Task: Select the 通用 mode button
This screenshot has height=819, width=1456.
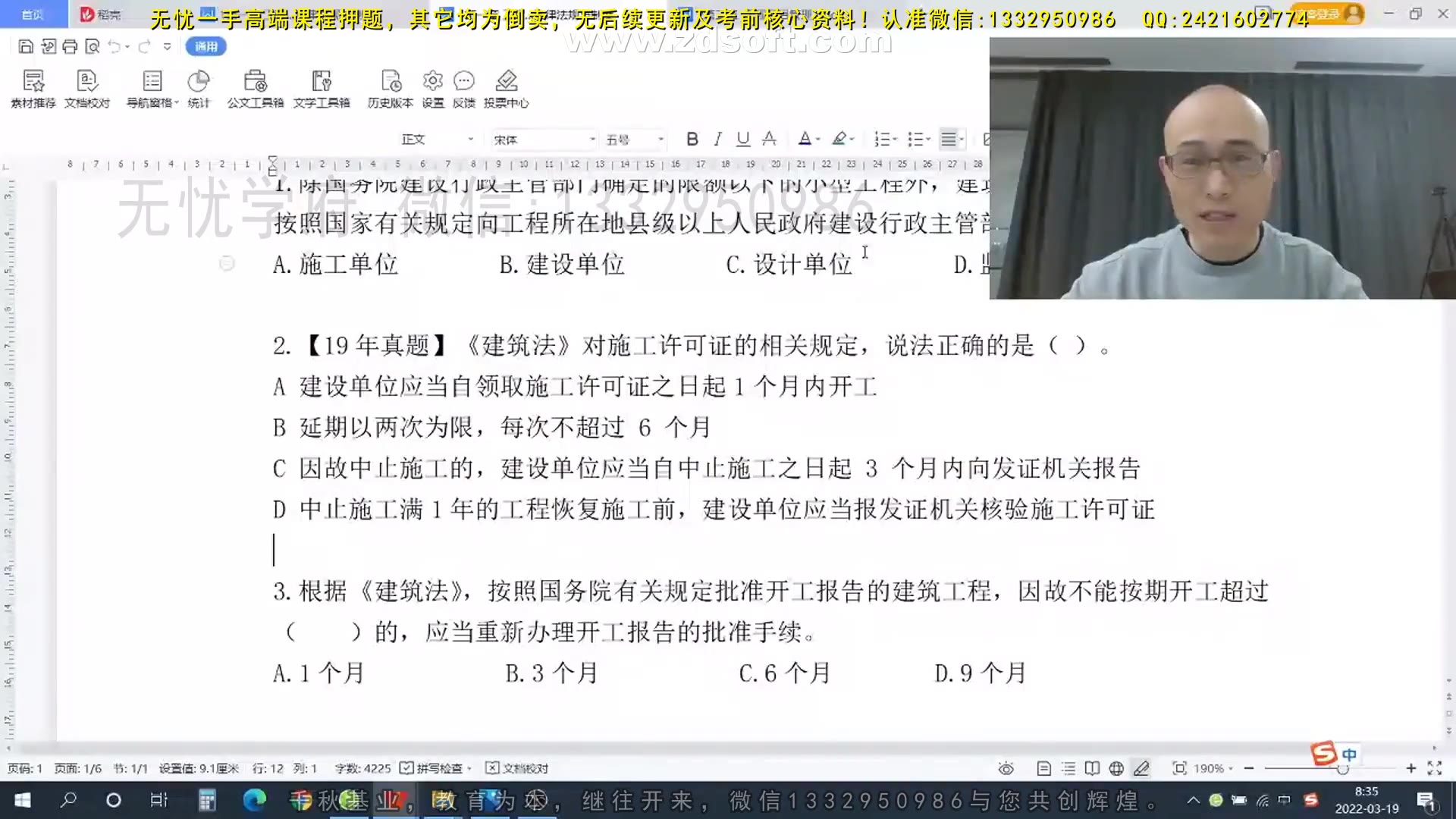Action: pyautogui.click(x=206, y=46)
